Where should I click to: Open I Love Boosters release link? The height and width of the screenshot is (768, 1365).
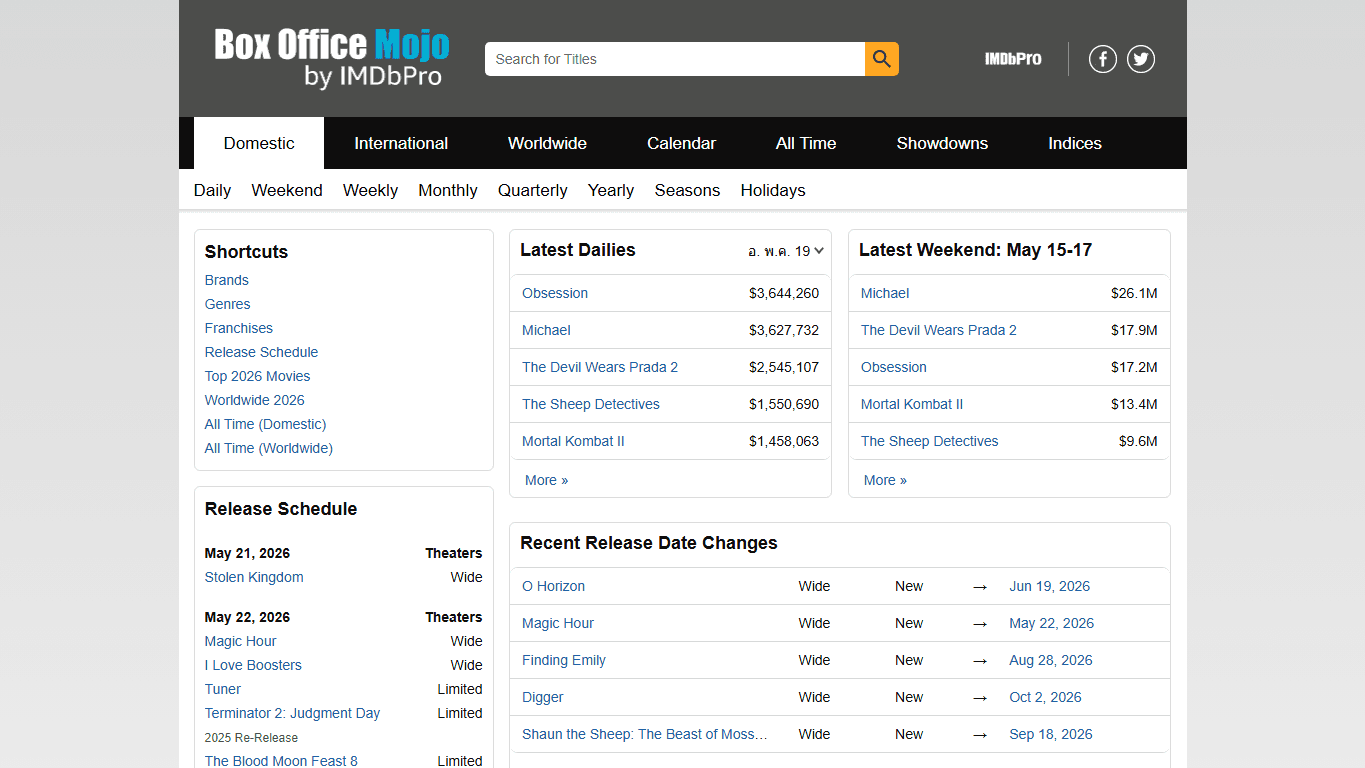pos(253,665)
